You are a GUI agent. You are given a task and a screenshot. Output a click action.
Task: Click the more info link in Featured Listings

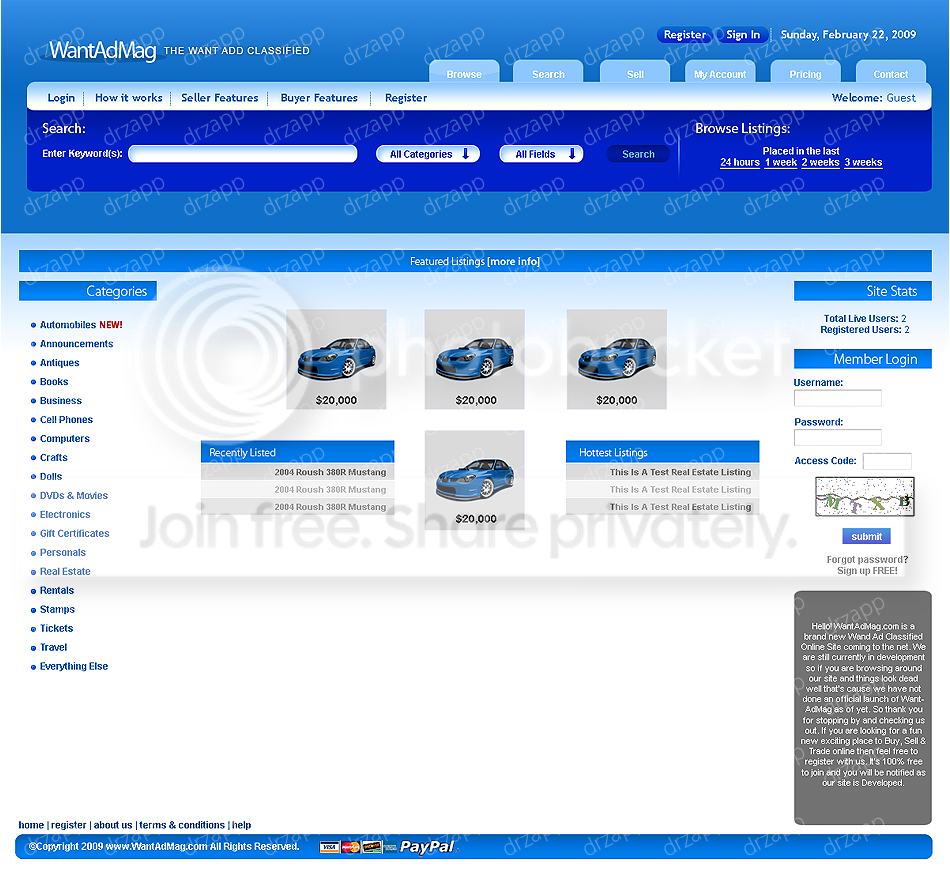[513, 261]
